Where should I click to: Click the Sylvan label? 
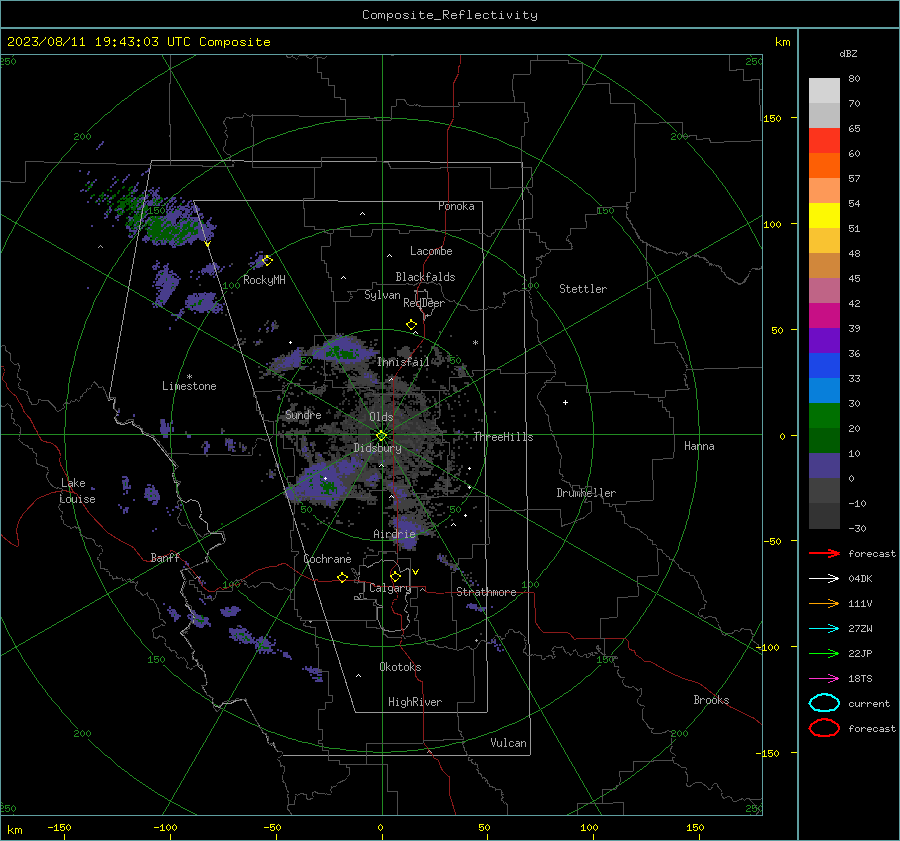tap(382, 295)
